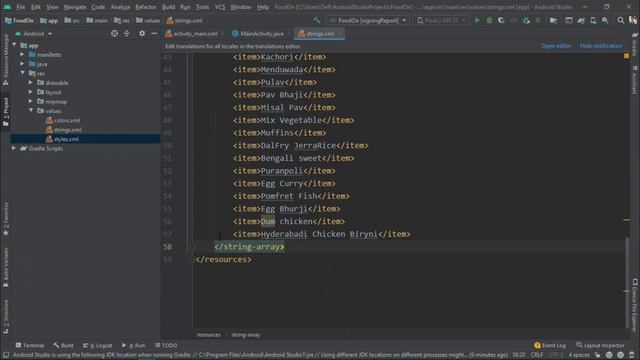
Task: Toggle the Favorites side tab
Action: coord(5,219)
